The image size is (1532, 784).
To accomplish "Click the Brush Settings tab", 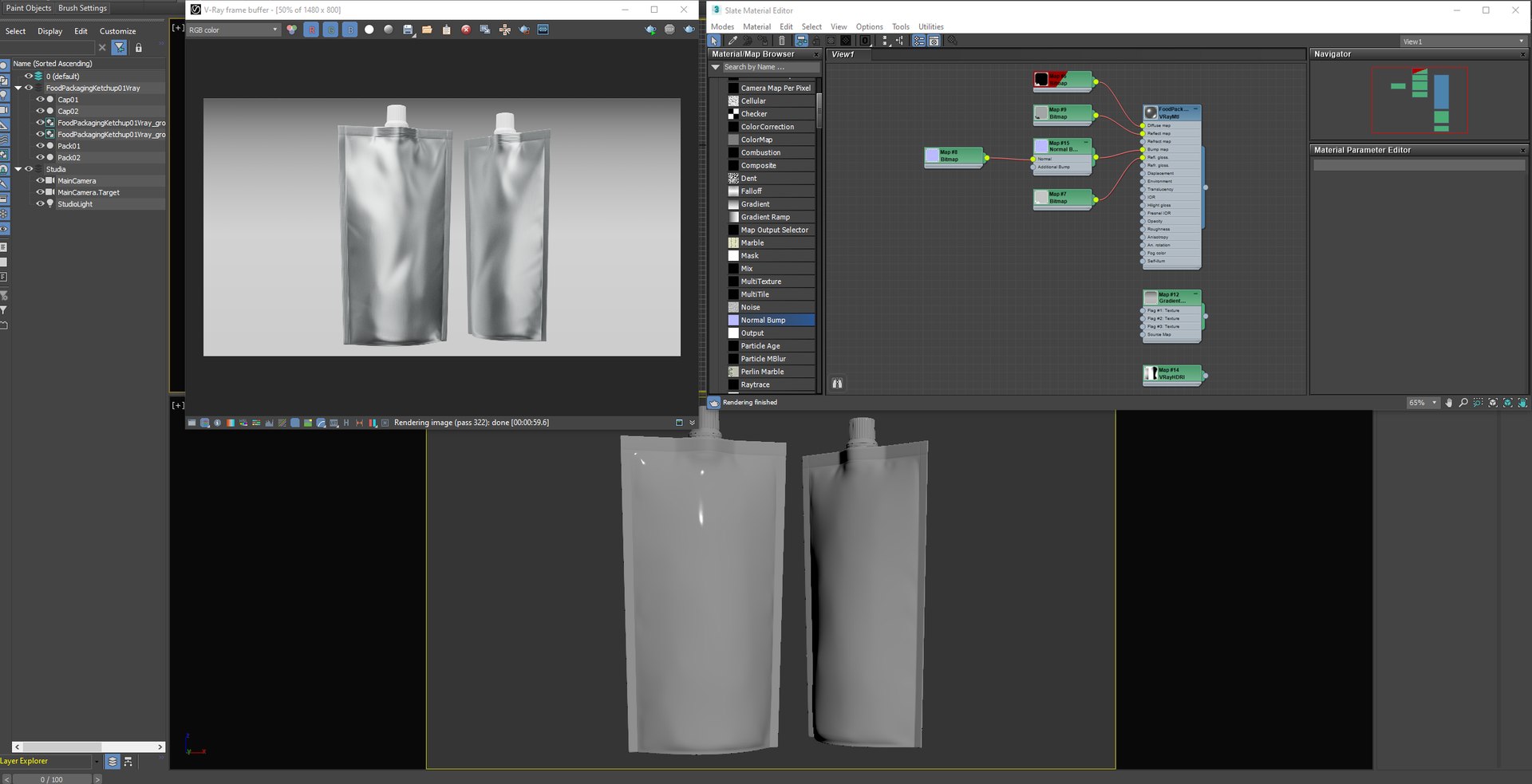I will (82, 8).
